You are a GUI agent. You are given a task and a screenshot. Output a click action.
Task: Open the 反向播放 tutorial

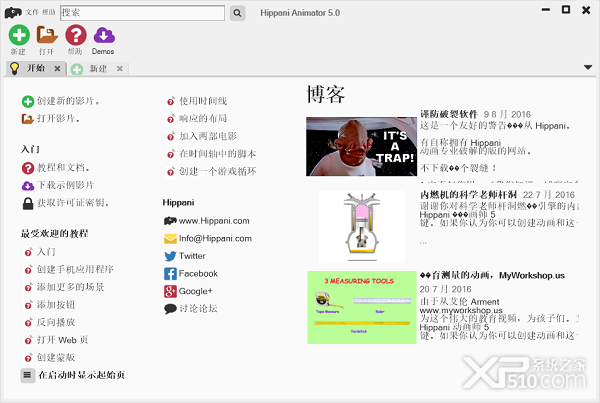[x=56, y=322]
